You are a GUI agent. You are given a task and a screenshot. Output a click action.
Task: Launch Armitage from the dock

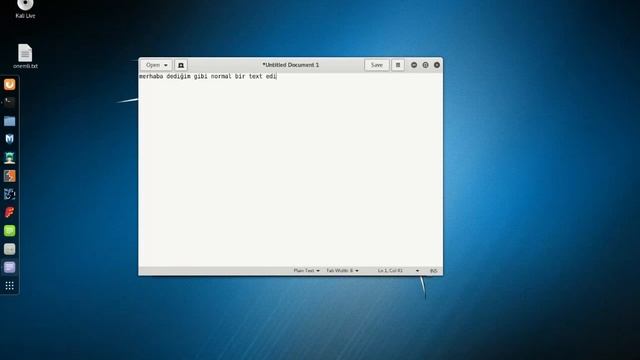click(9, 158)
